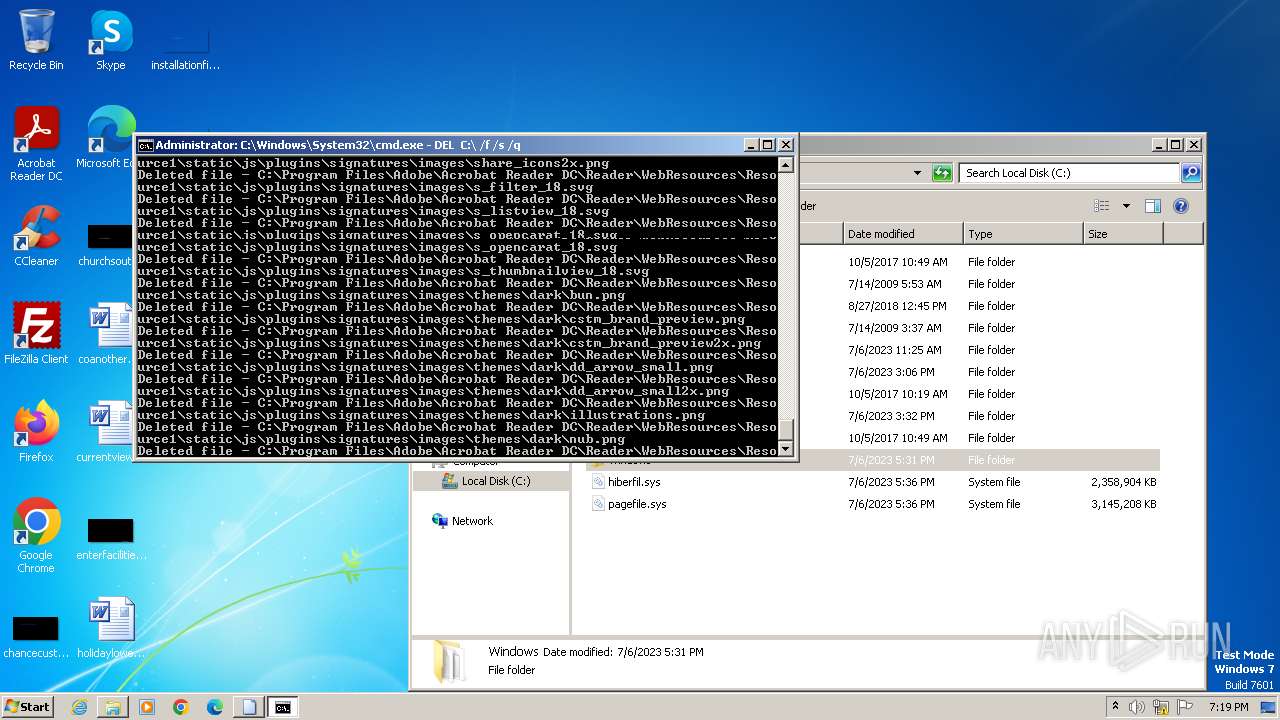Click the taskbar clock showing 7:19 PM
1280x720 pixels.
(x=1229, y=707)
